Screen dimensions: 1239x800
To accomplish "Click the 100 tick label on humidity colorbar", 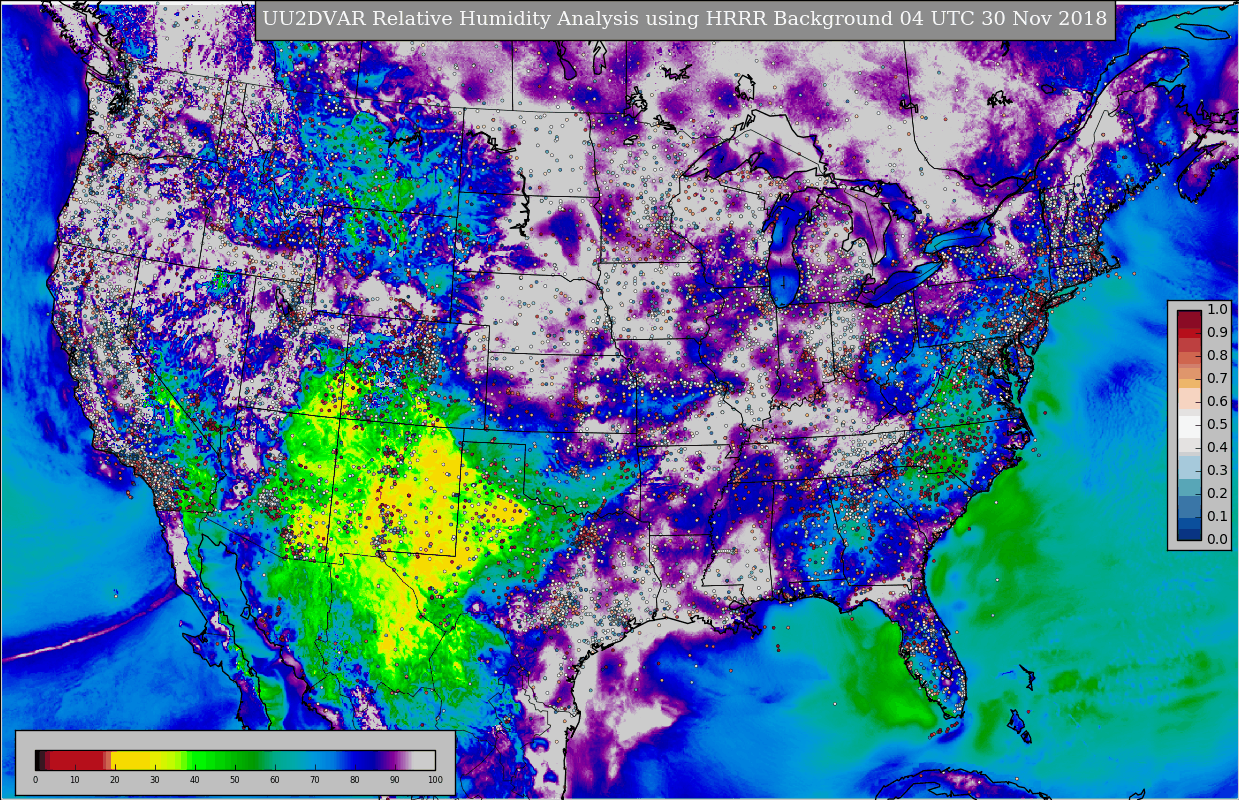I will click(435, 780).
